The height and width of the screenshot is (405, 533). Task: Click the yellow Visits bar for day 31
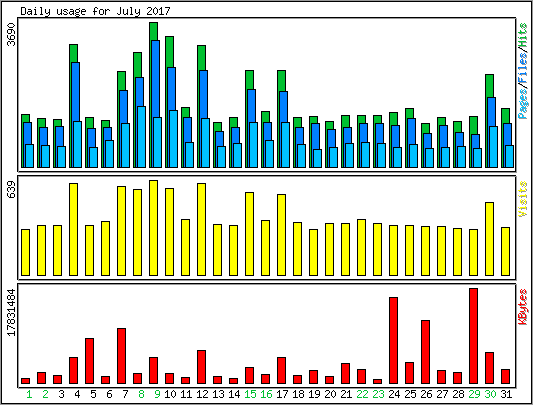505,251
